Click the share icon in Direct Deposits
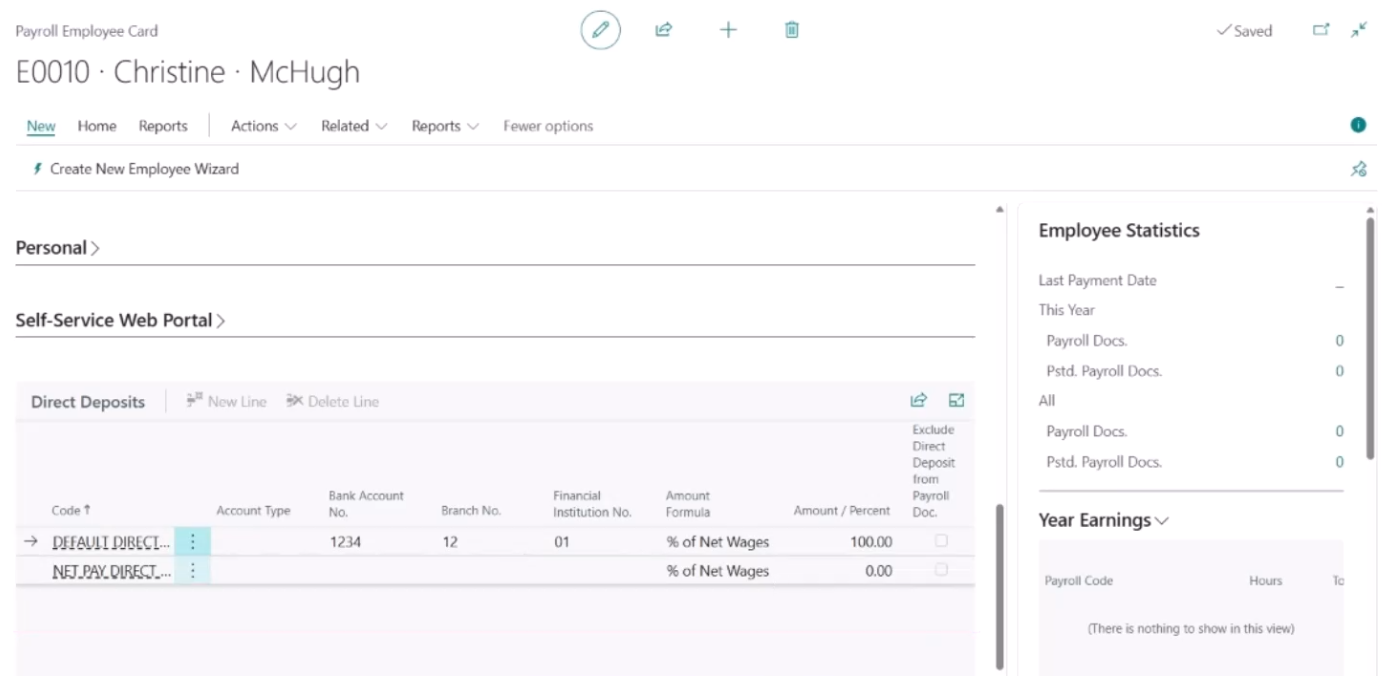Viewport: 1390px width, 676px height. click(x=918, y=401)
